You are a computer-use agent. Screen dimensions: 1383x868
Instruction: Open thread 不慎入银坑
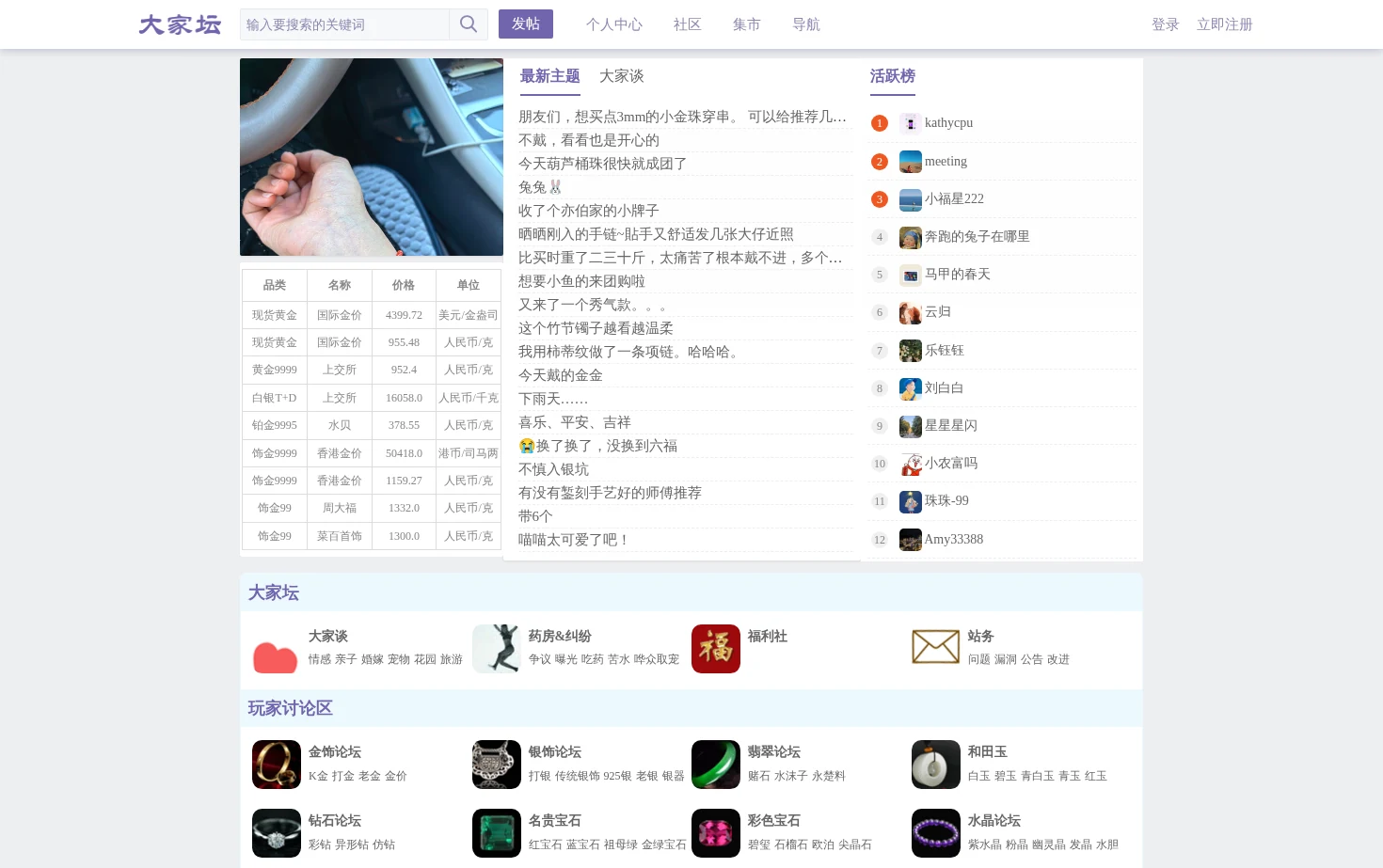pos(553,469)
